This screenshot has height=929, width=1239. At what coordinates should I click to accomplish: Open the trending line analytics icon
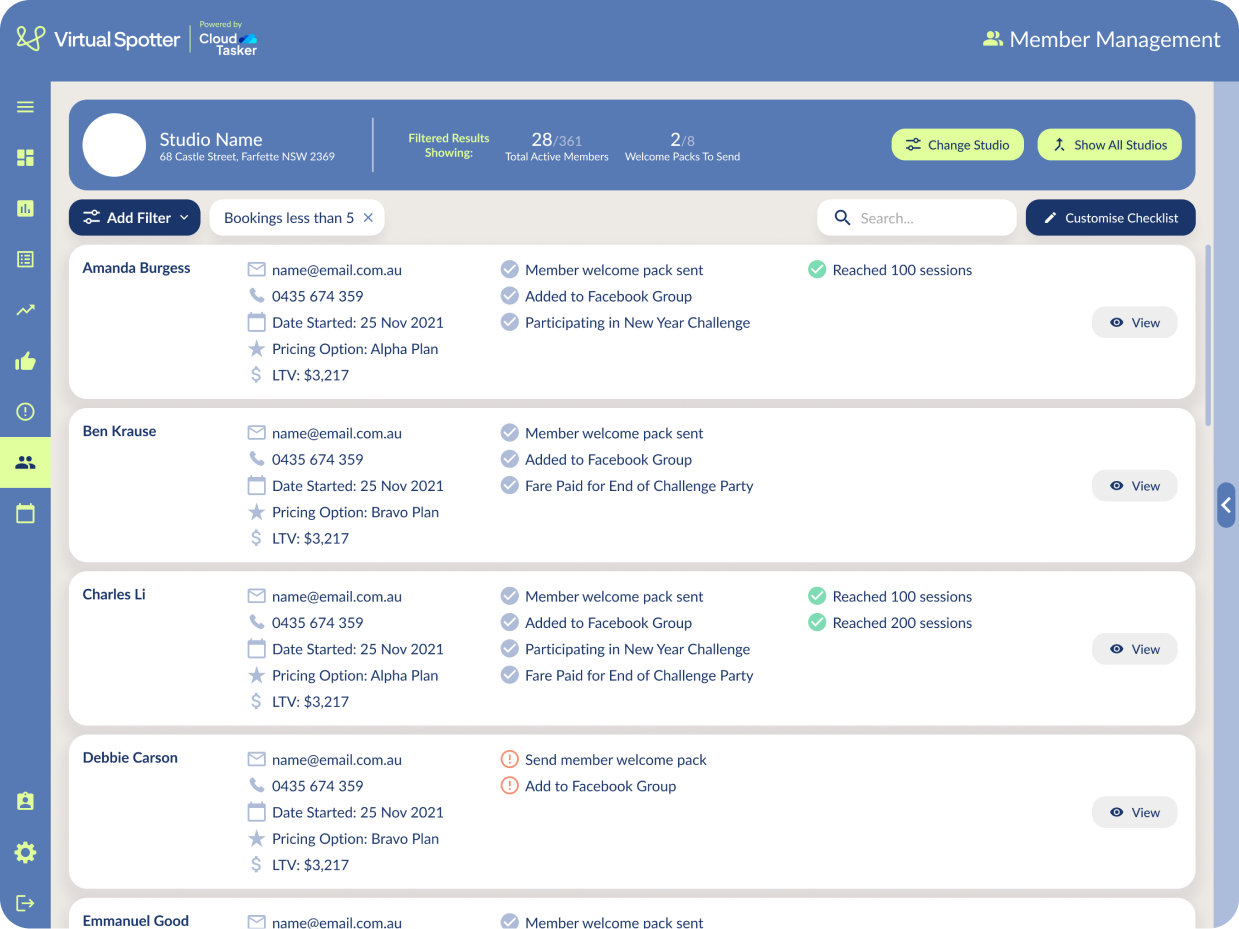tap(25, 310)
